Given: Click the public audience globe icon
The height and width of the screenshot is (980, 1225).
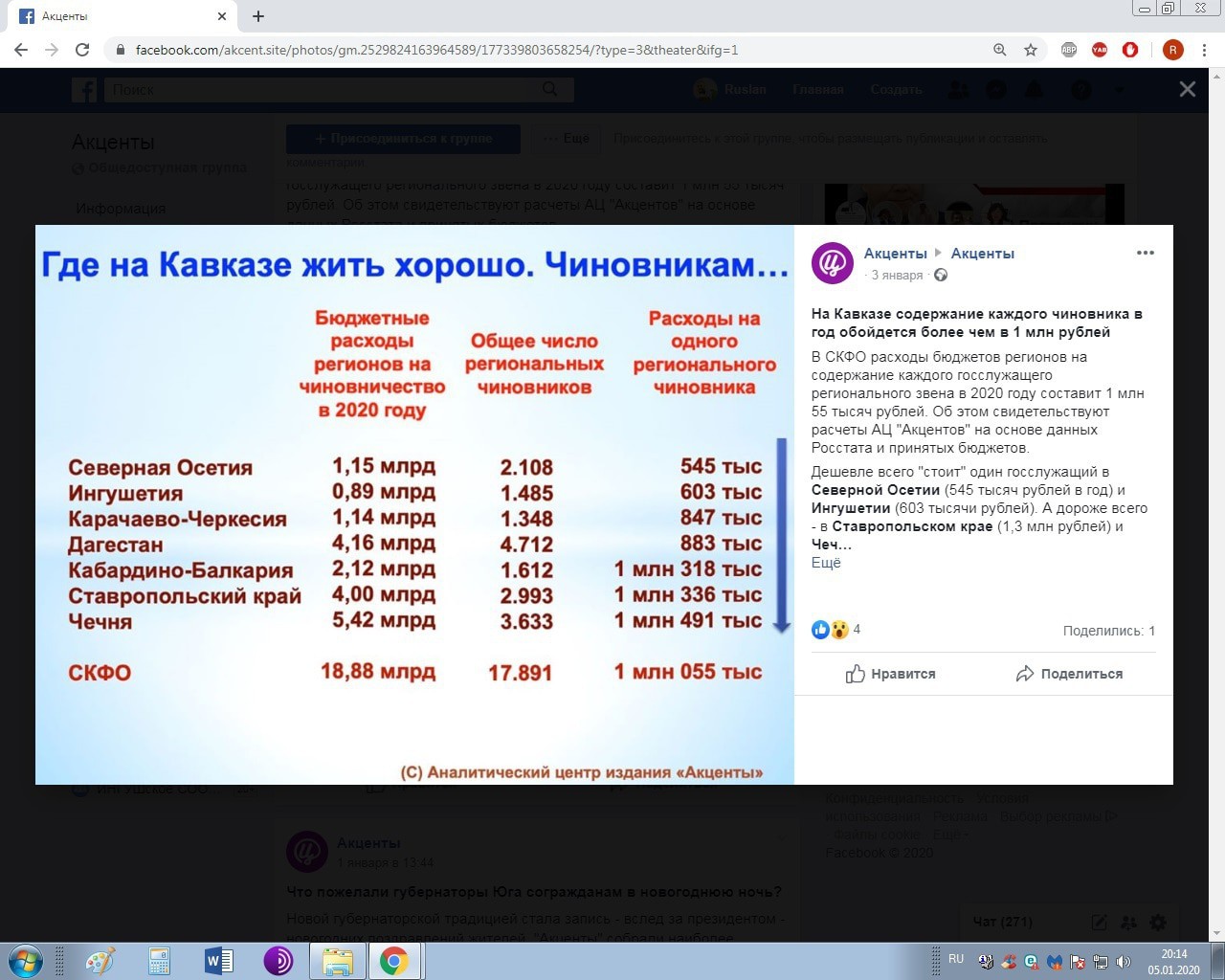Looking at the screenshot, I should point(941,276).
